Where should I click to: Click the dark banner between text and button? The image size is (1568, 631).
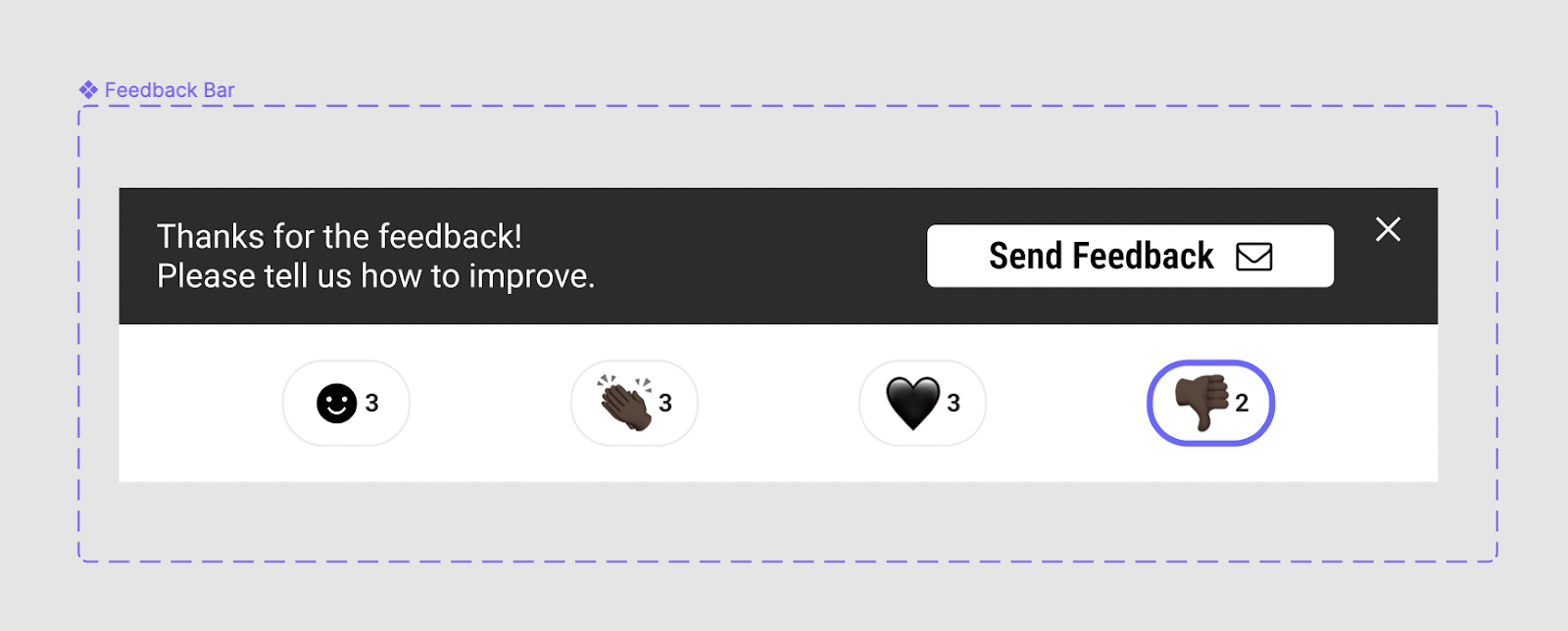[x=760, y=256]
